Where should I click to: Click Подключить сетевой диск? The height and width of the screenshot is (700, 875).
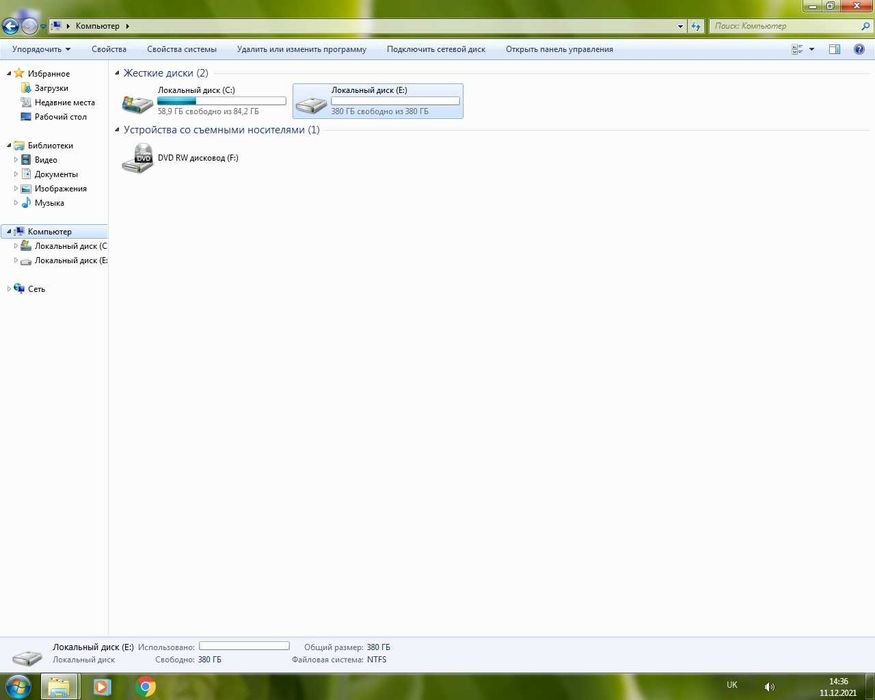coord(436,49)
